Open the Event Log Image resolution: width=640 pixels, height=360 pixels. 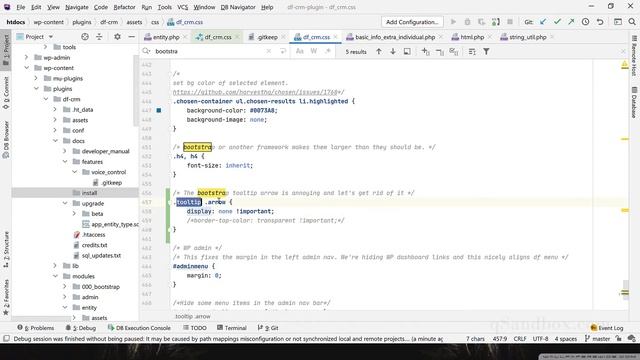[607, 328]
